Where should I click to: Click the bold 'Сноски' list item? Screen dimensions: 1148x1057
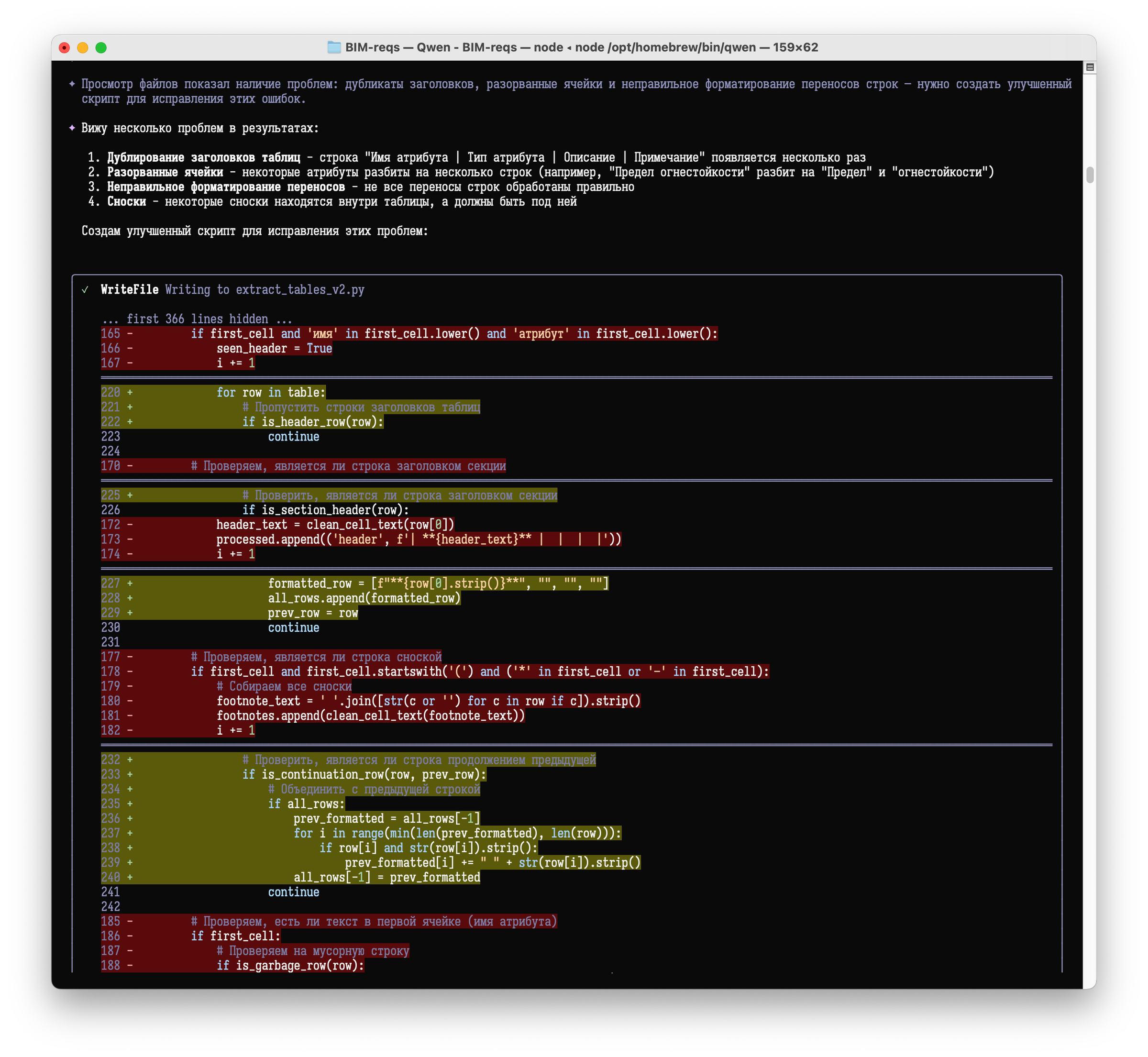point(126,202)
